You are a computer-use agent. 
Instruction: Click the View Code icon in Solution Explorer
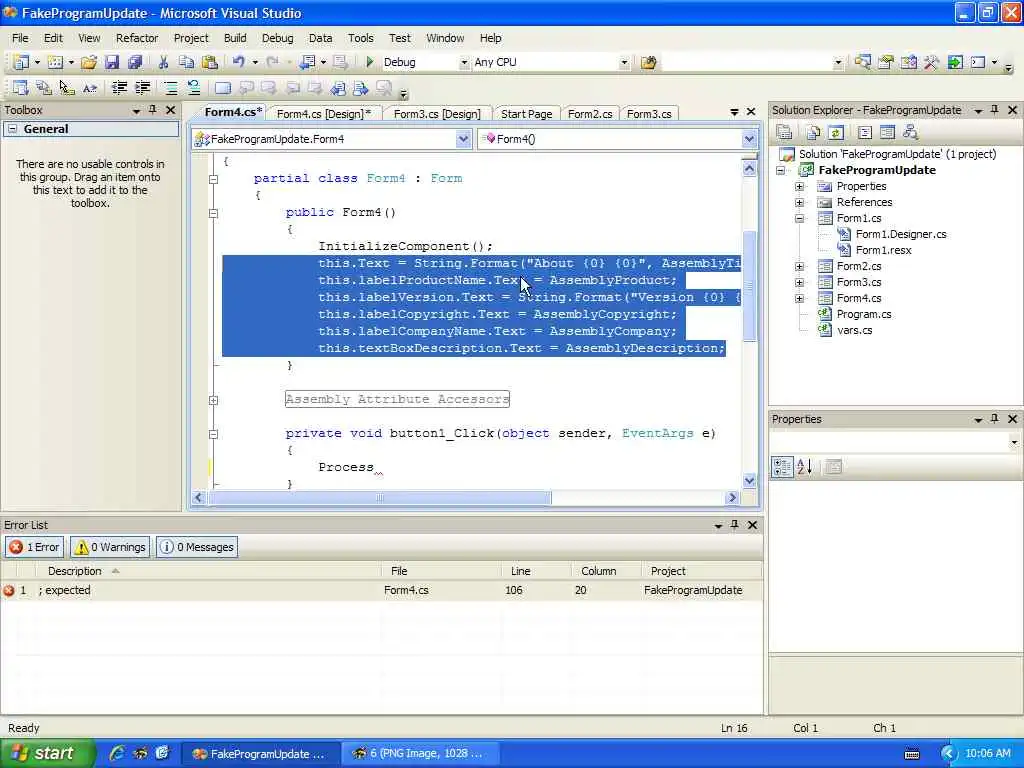(865, 133)
